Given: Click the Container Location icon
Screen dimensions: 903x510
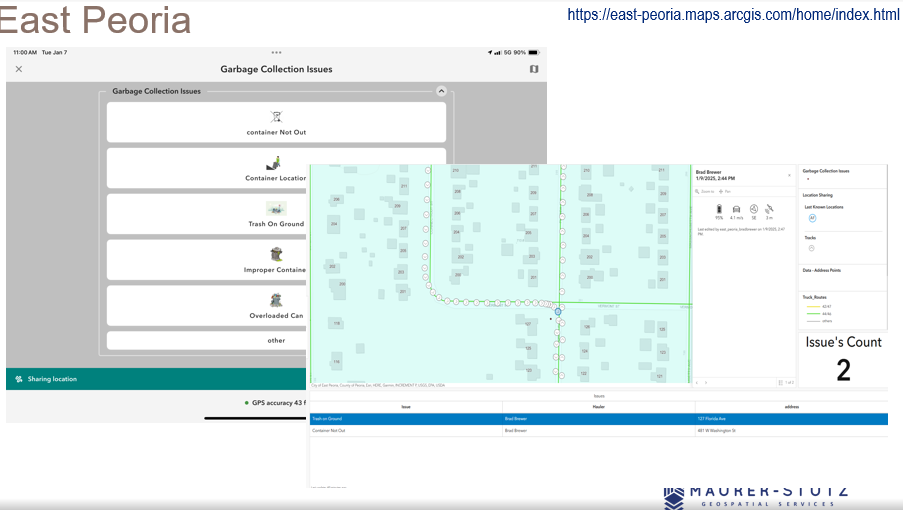Looking at the screenshot, I should (x=274, y=163).
